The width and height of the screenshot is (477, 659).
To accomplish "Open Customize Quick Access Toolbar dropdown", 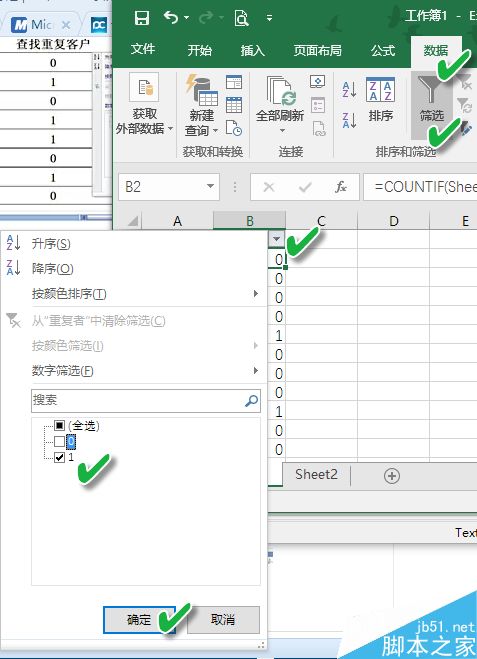I will pyautogui.click(x=269, y=18).
